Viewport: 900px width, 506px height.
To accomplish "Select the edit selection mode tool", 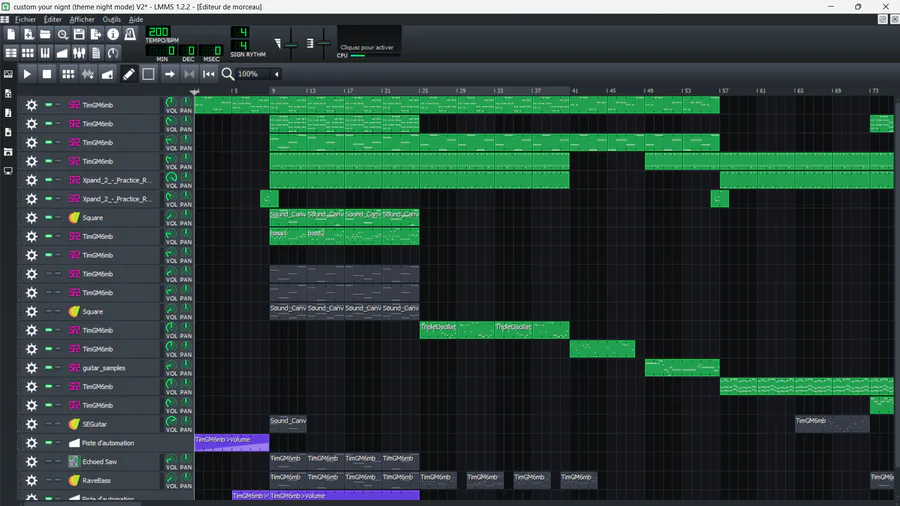I will coord(148,74).
